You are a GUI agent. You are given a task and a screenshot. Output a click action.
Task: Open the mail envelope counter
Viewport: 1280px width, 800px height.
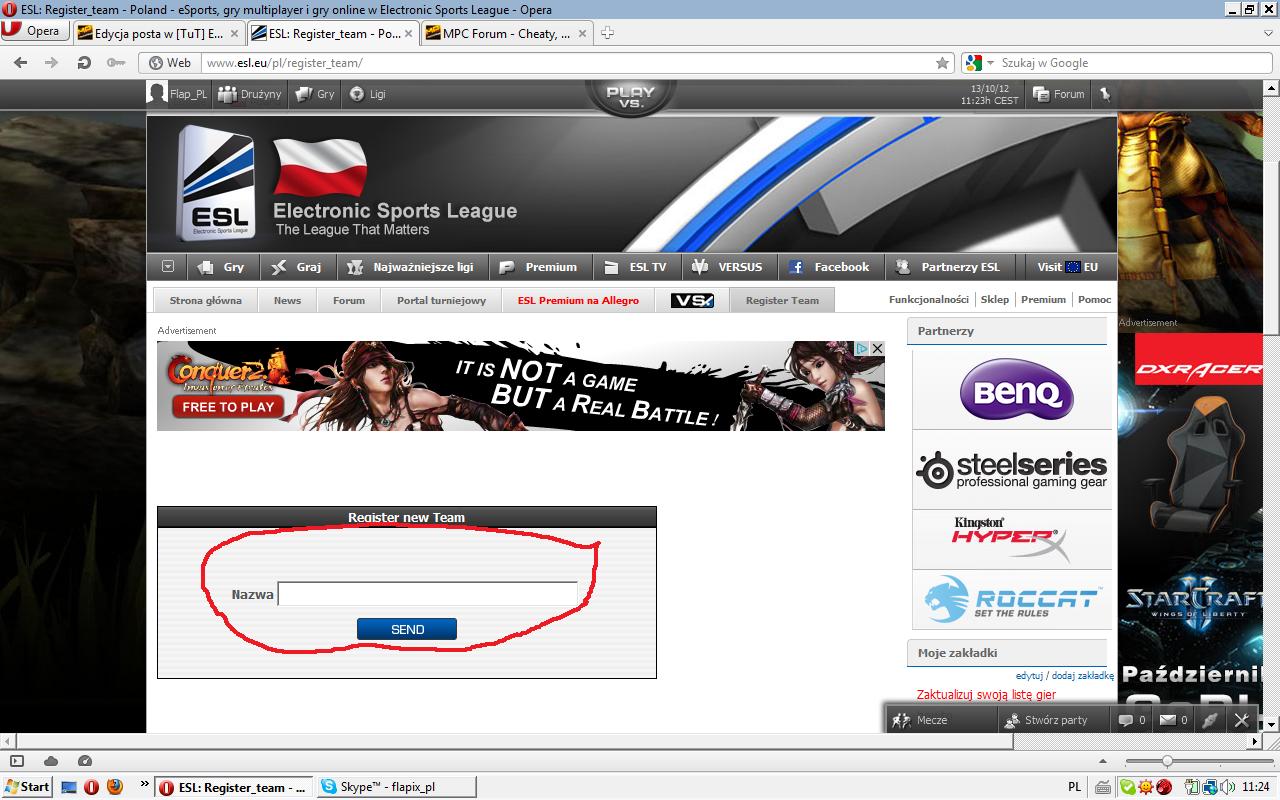[1174, 720]
